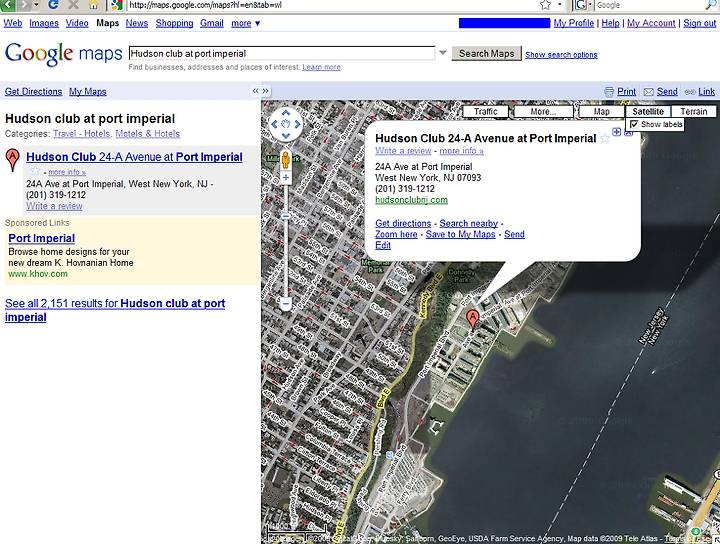Click the browser Google search field
720x544 pixels.
click(x=649, y=5)
